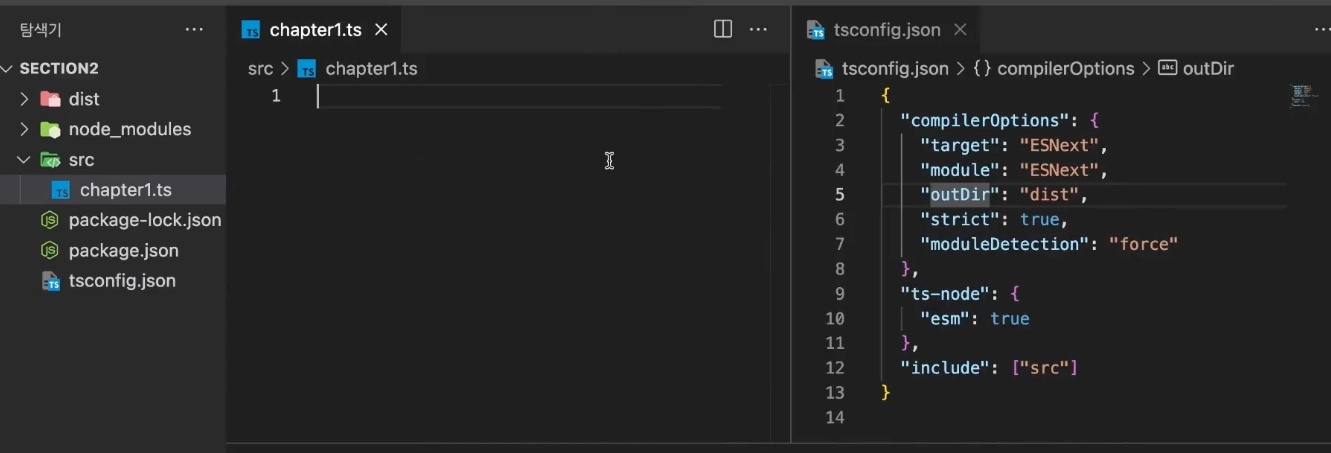
Task: Click the package-lock.json file icon
Action: (50, 220)
